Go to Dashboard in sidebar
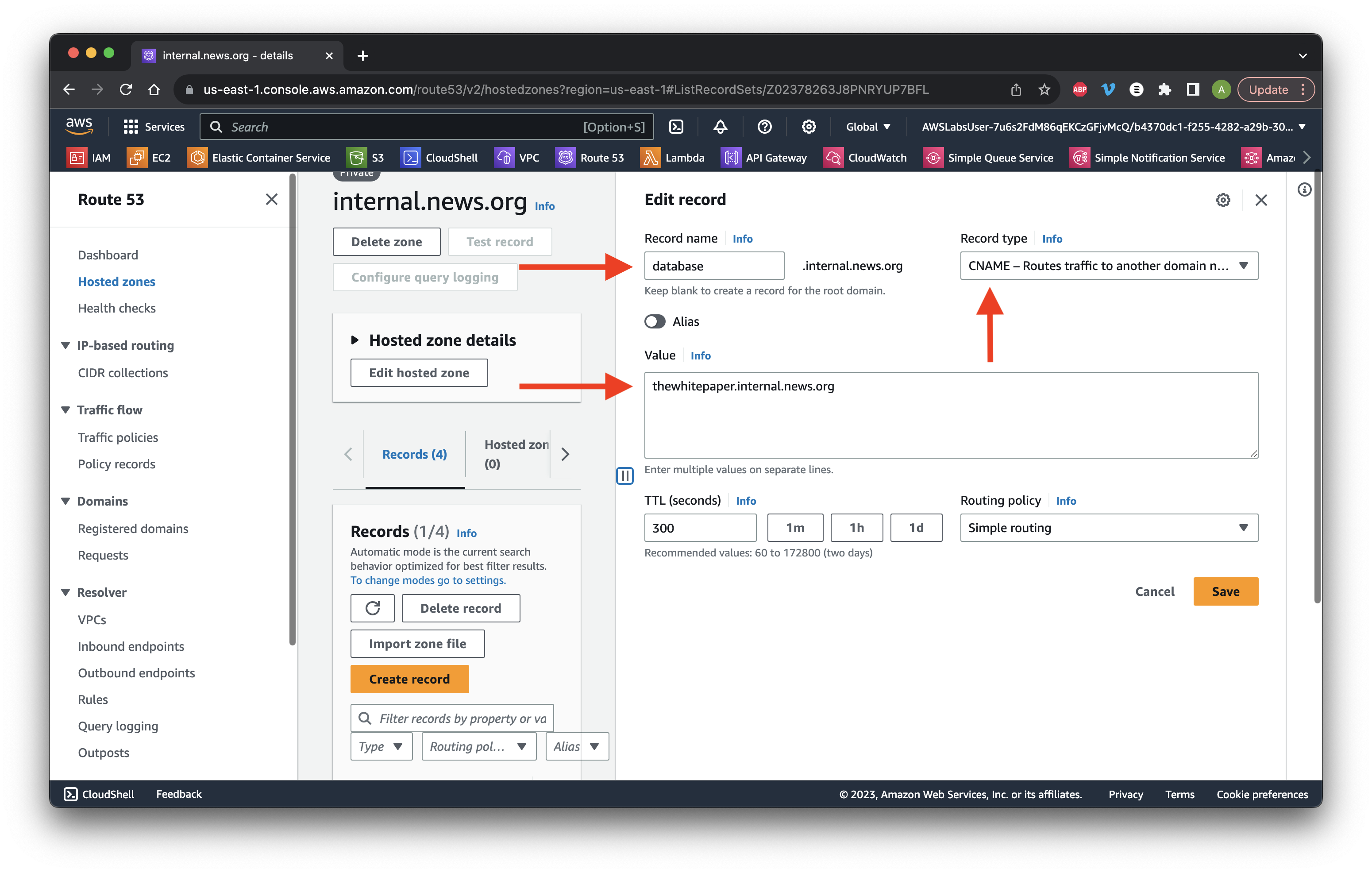This screenshot has height=873, width=1372. [108, 255]
